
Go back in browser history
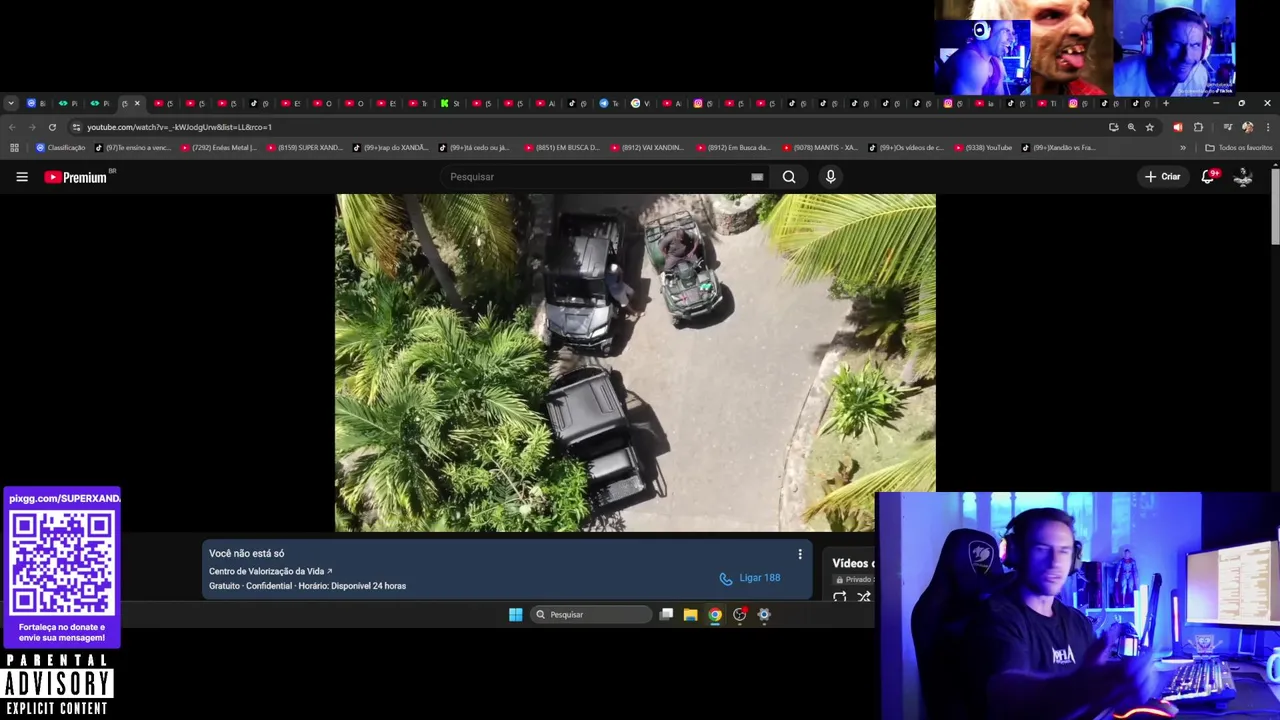tap(12, 127)
